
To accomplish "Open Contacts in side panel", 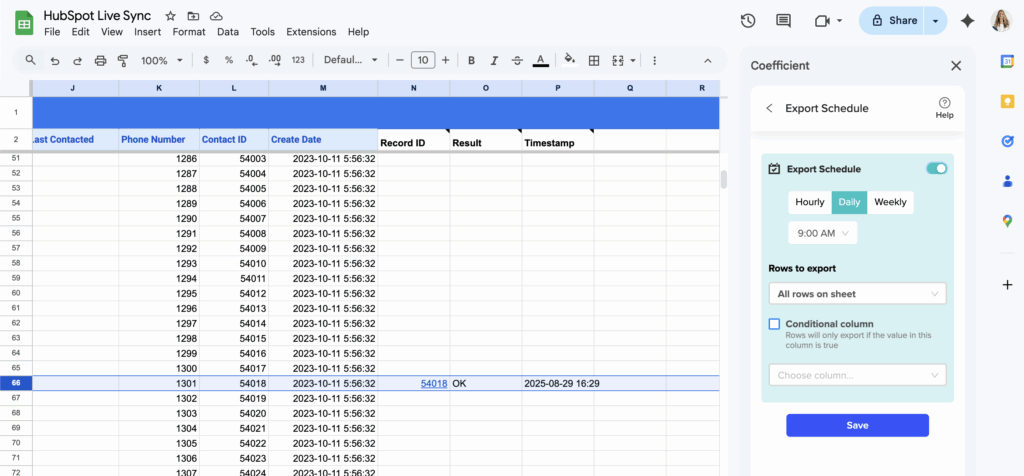I will 1007,181.
